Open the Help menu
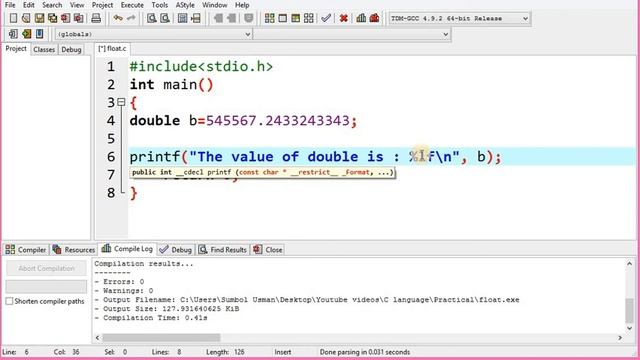 [x=242, y=5]
